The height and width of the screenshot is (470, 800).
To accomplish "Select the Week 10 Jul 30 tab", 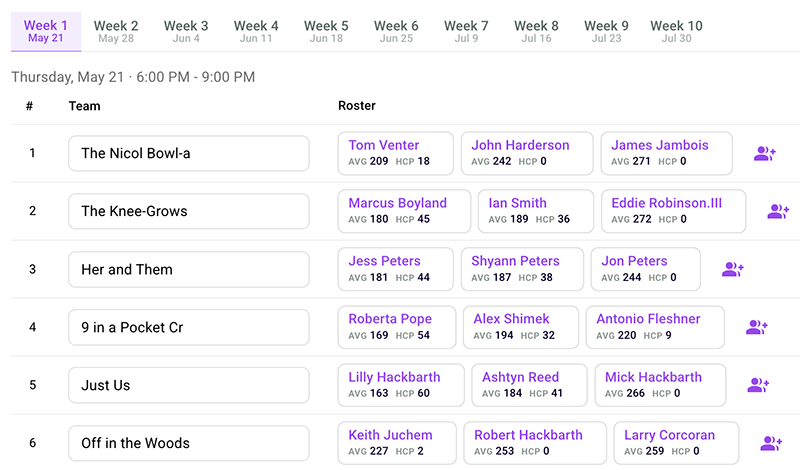I will (676, 31).
